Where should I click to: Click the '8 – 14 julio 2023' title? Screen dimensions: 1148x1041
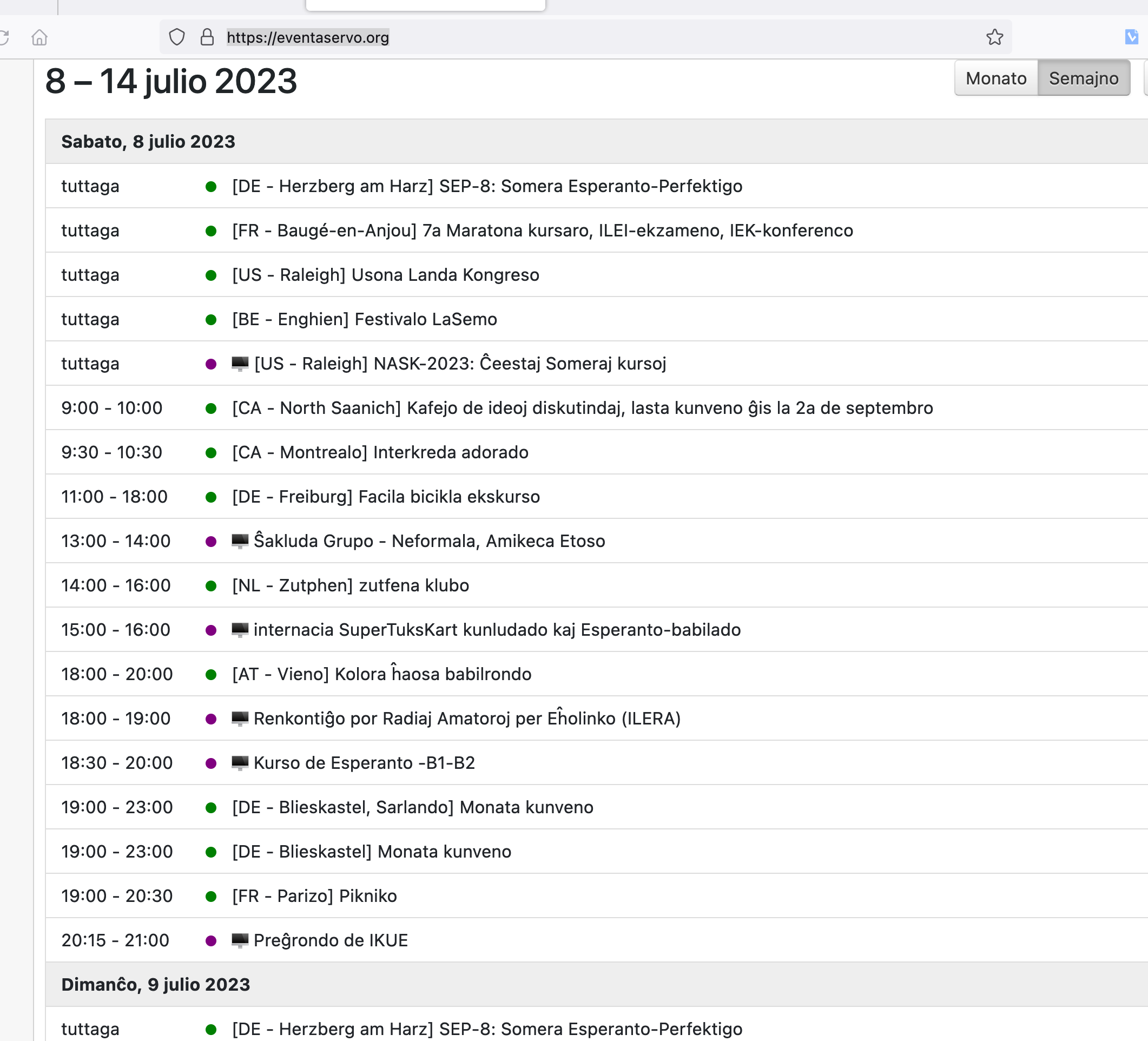(x=171, y=81)
